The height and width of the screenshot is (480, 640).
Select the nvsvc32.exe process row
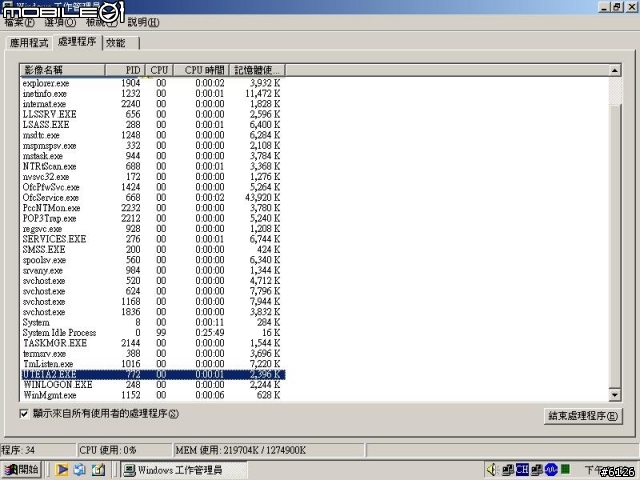point(152,177)
